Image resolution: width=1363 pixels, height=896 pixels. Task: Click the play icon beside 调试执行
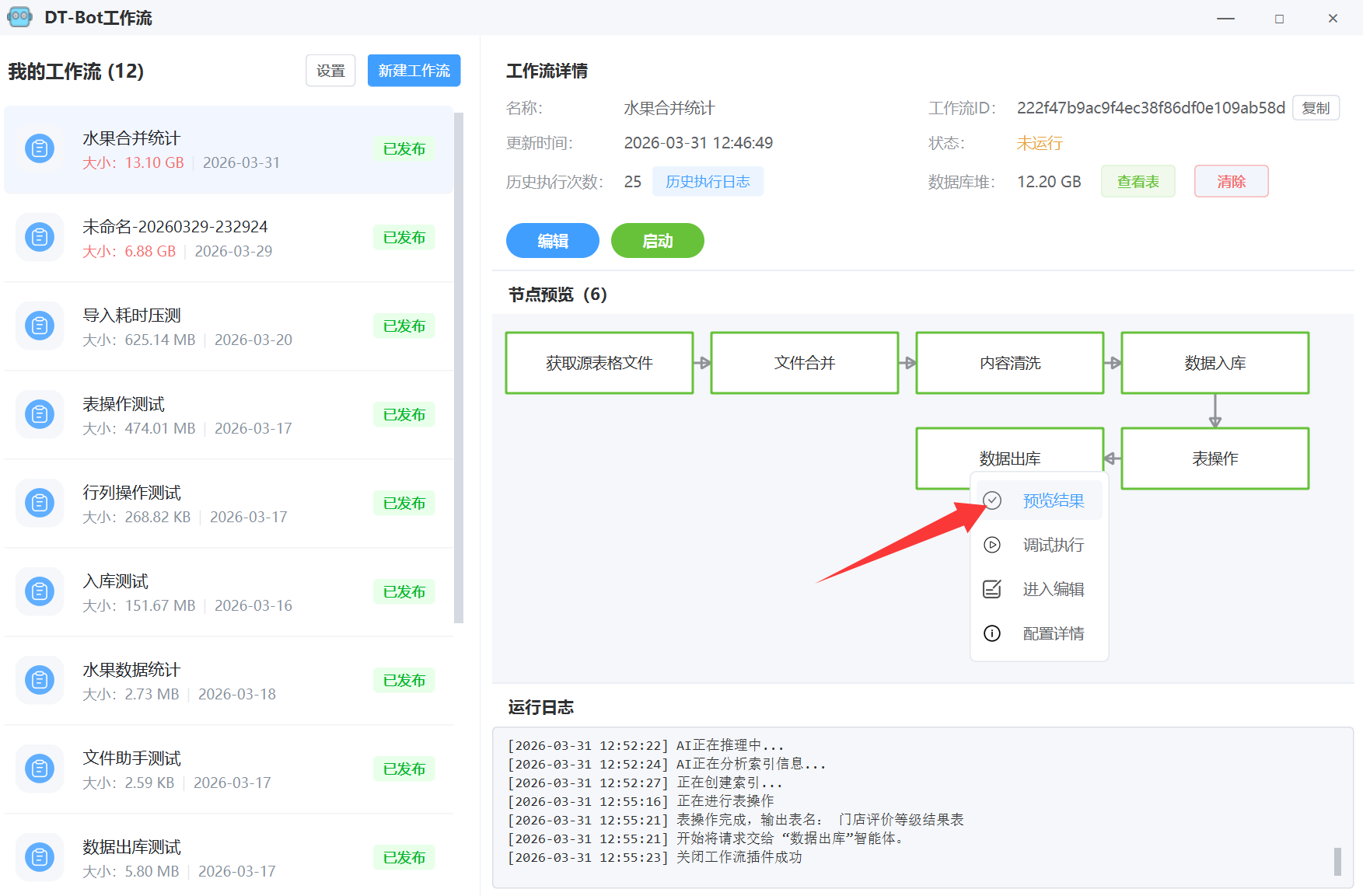click(992, 545)
